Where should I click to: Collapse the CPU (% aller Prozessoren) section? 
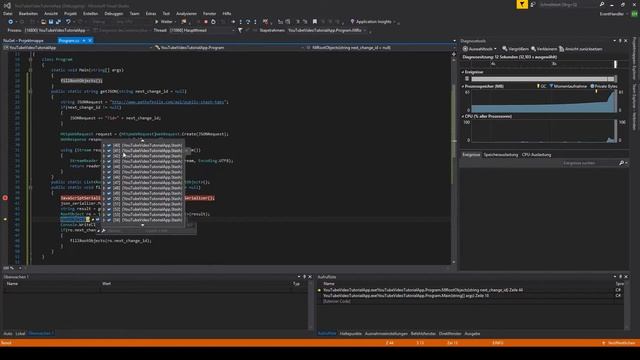pyautogui.click(x=463, y=117)
